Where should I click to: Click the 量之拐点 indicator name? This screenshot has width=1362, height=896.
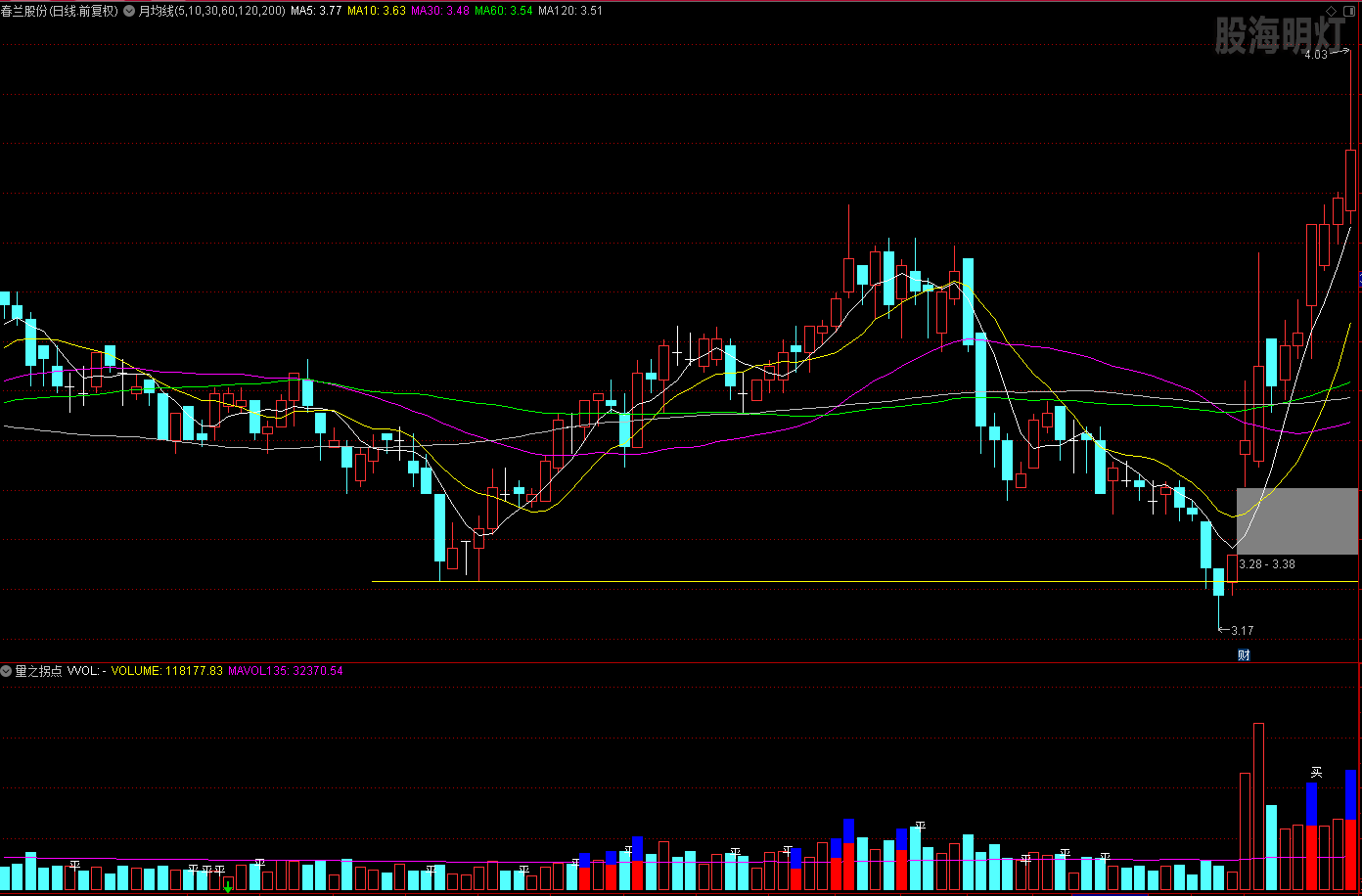point(38,671)
